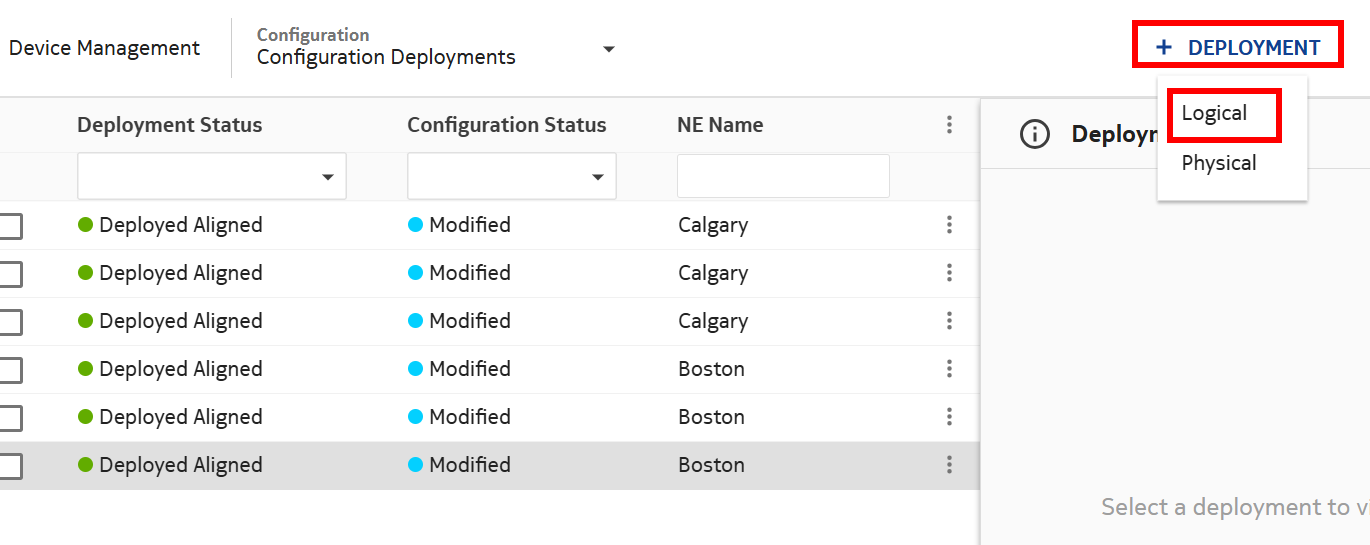This screenshot has width=1370, height=545.
Task: Choose Logical from the deployment menu
Action: coord(1214,114)
